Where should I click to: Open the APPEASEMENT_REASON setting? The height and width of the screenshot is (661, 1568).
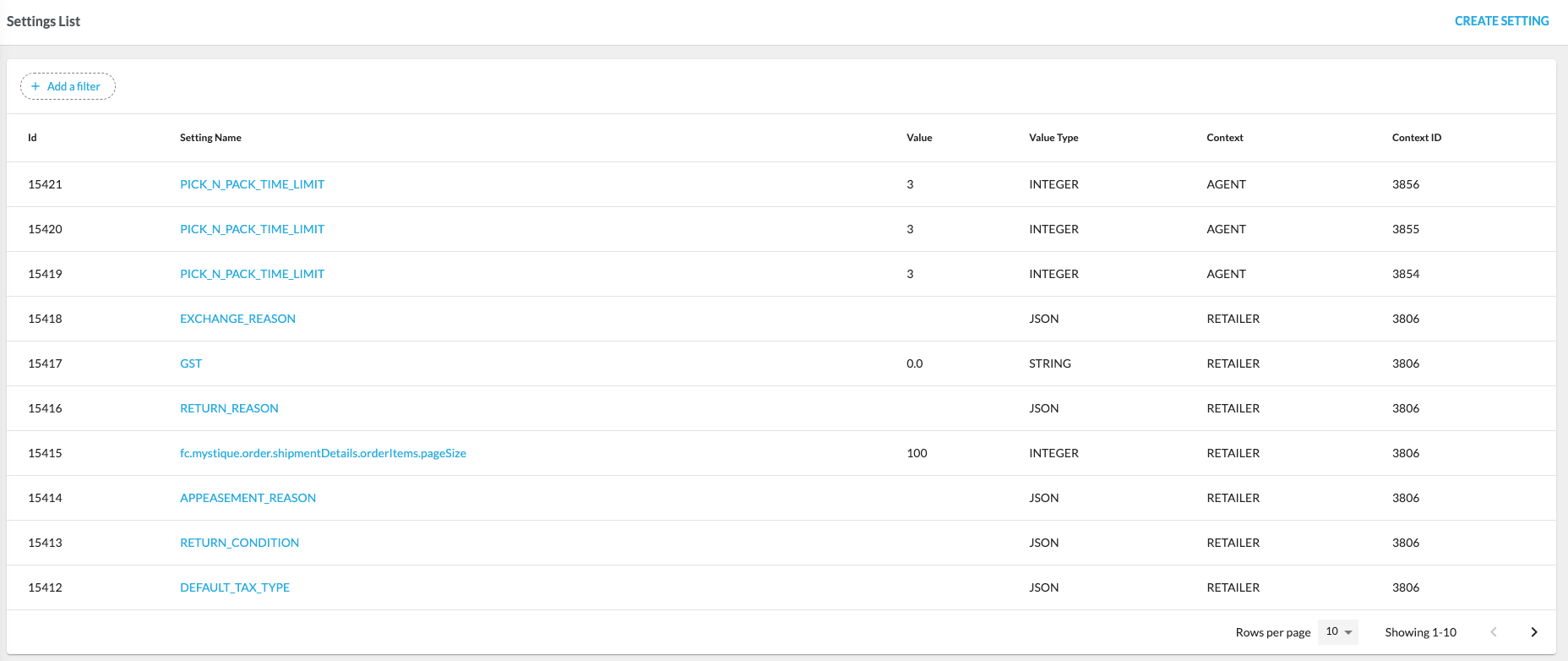248,498
